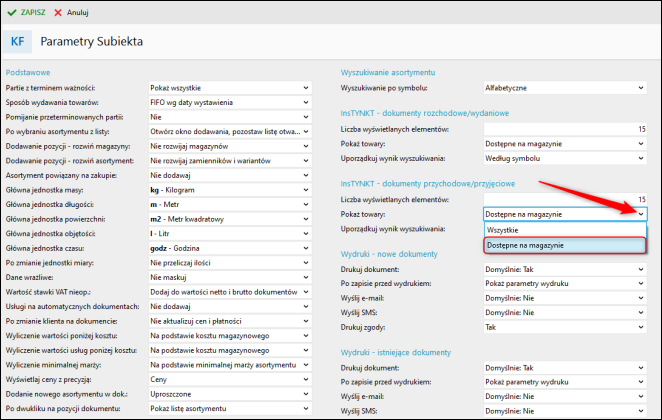The height and width of the screenshot is (420, 662).
Task: Open Uporządkuj wynik wyszukiwania: Według symbolu dropdown
Action: 565,159
